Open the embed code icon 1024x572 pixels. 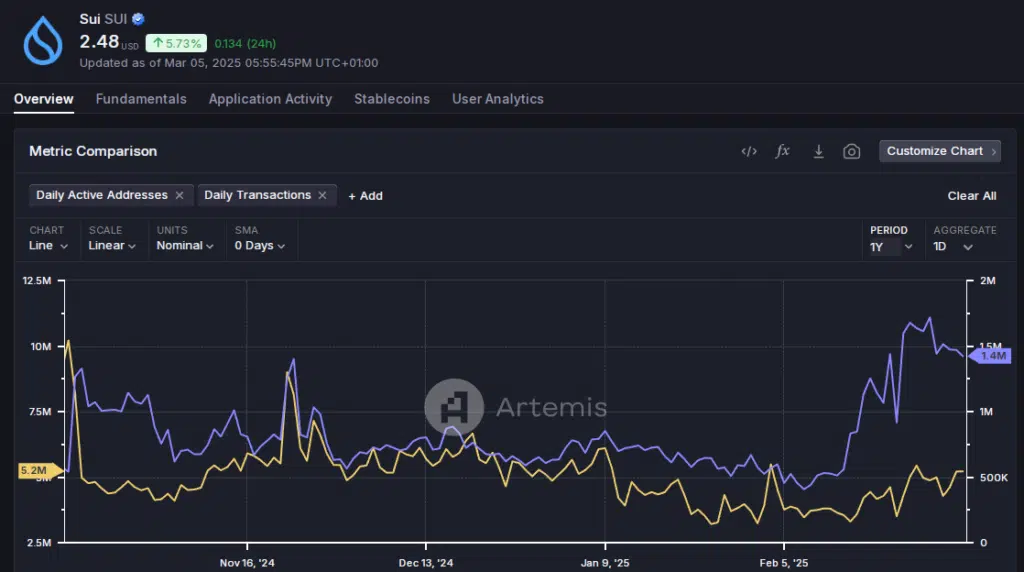coord(749,151)
